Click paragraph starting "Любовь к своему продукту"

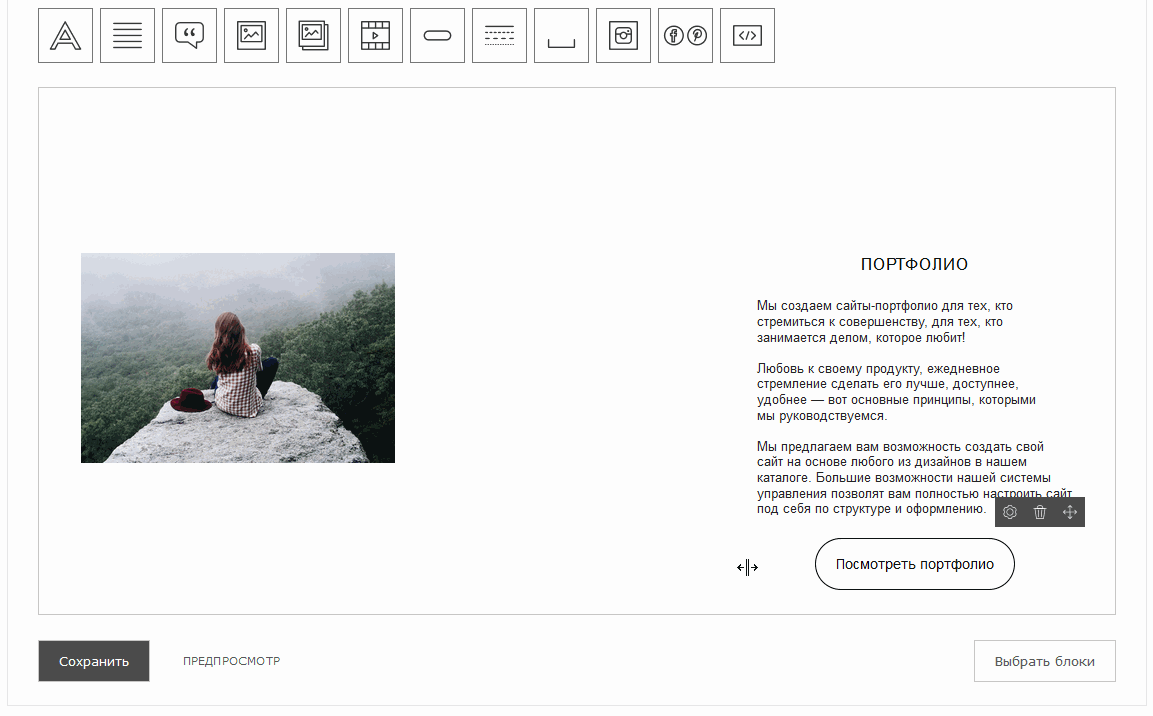[x=896, y=392]
